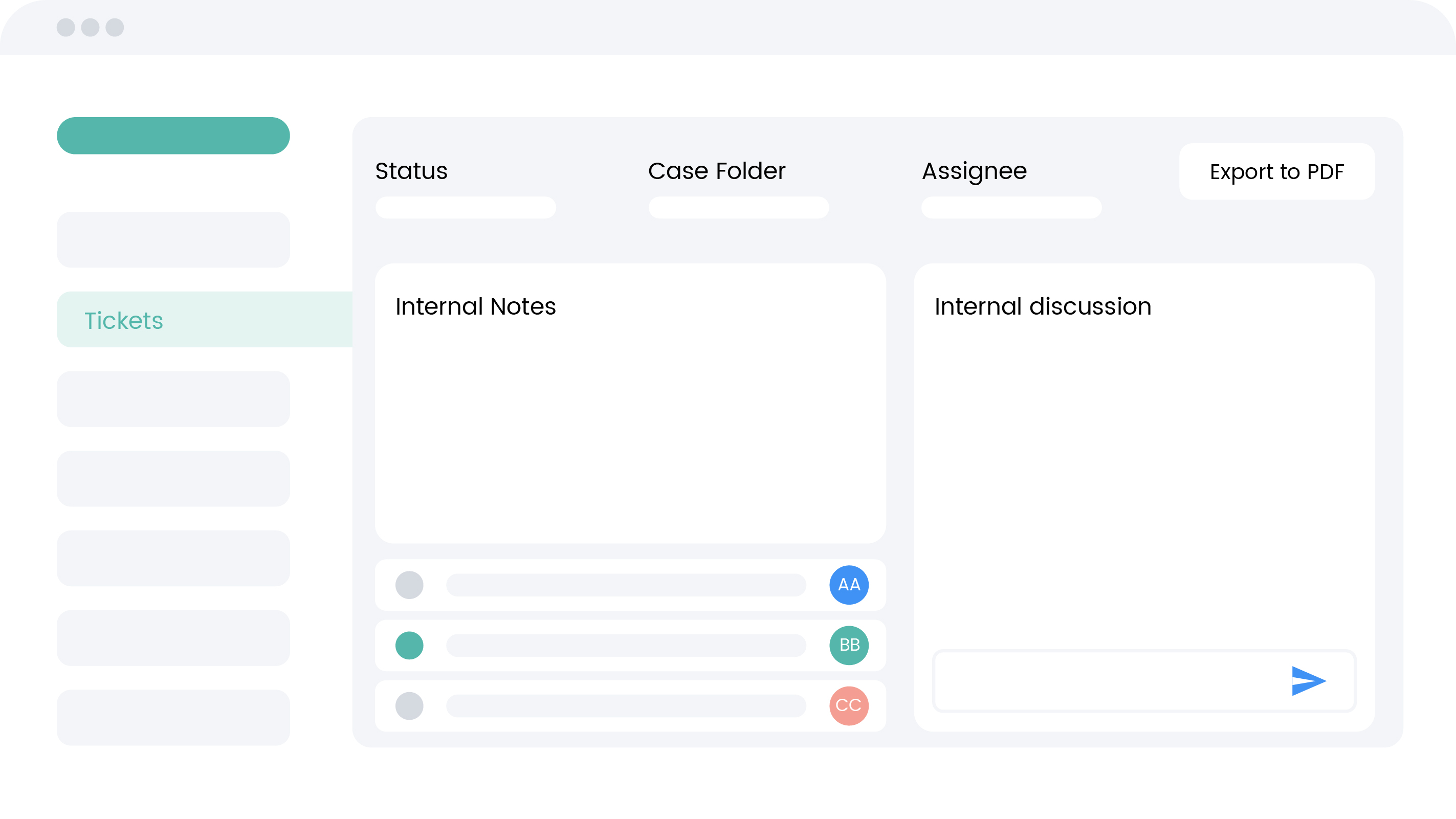
Task: Open the Assignee field dropdown
Action: point(1012,207)
